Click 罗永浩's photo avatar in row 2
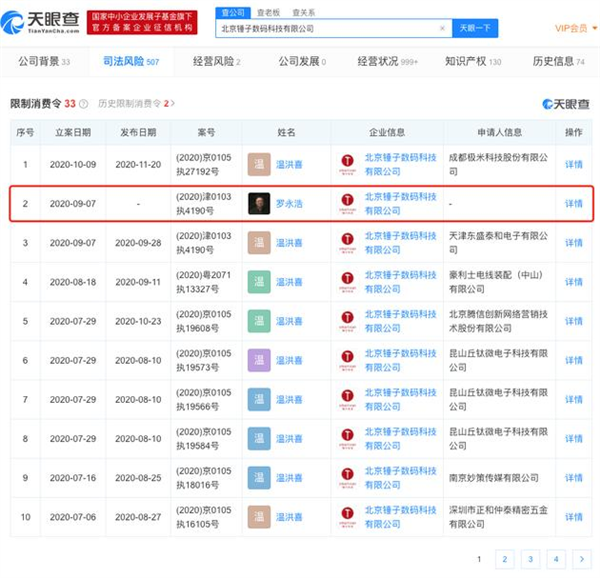600x578 pixels. 259,203
